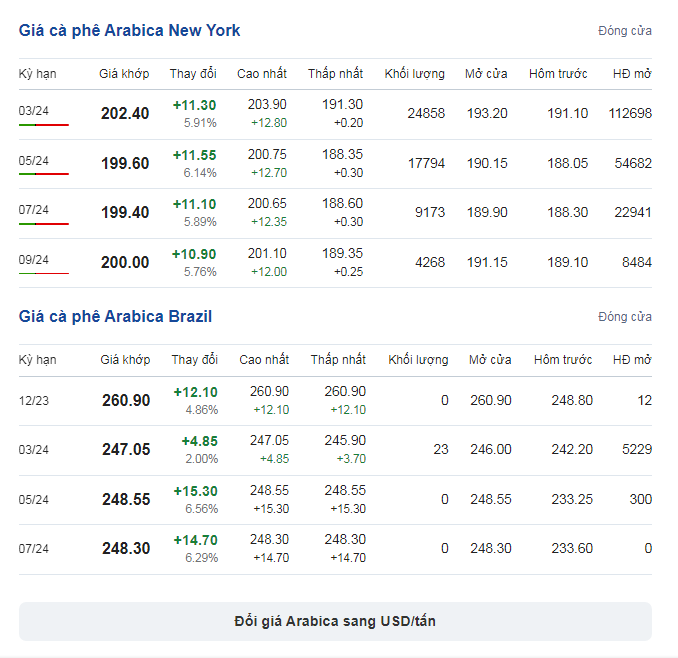
Task: Click the 'Giá cà phê Arabica New York' heading
Action: pos(129,31)
